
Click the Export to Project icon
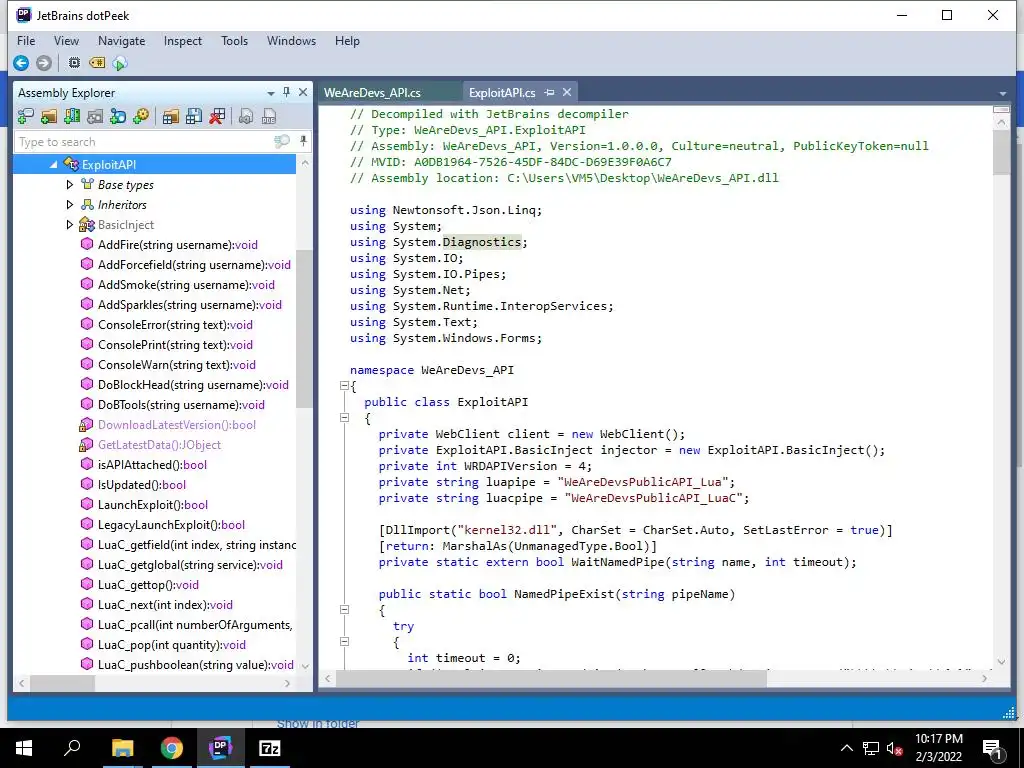click(x=246, y=116)
